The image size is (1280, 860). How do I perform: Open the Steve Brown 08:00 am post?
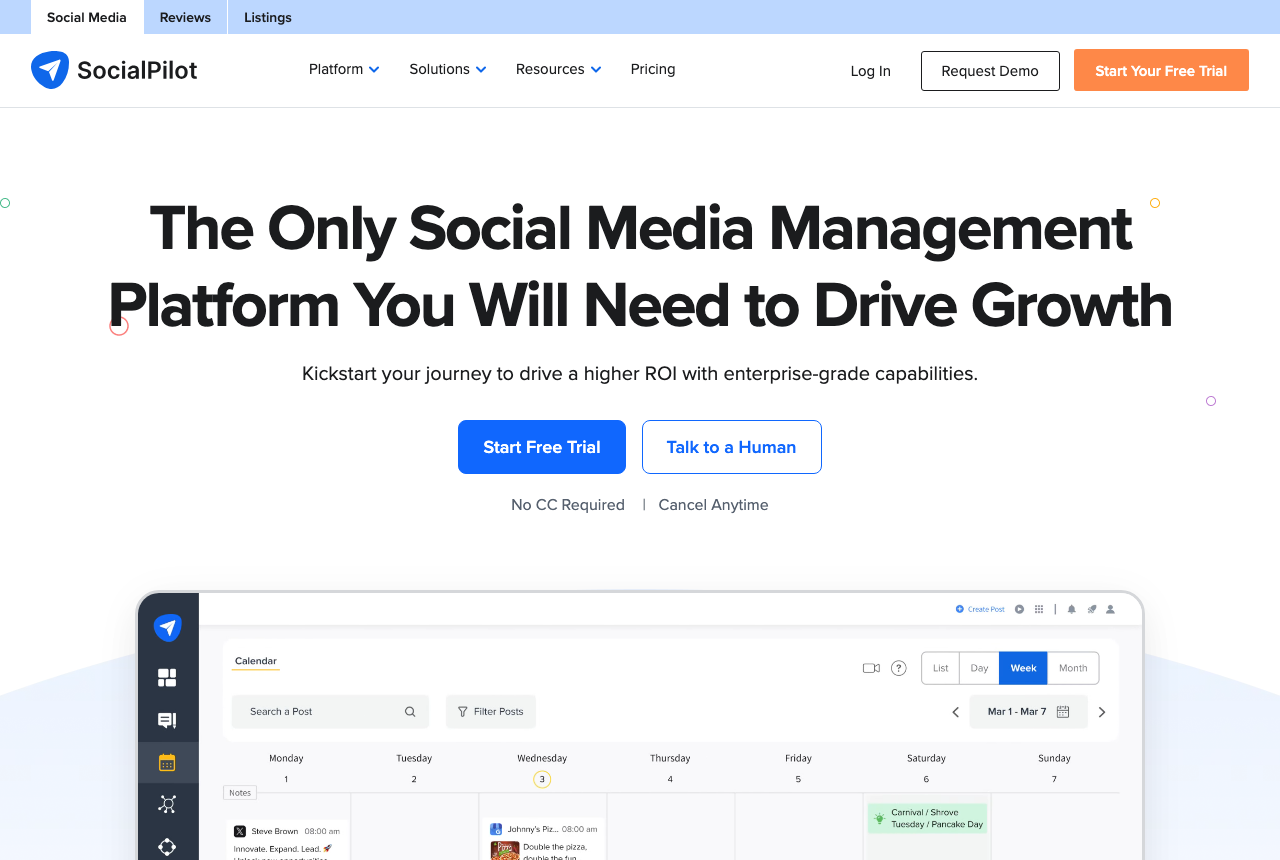[287, 840]
